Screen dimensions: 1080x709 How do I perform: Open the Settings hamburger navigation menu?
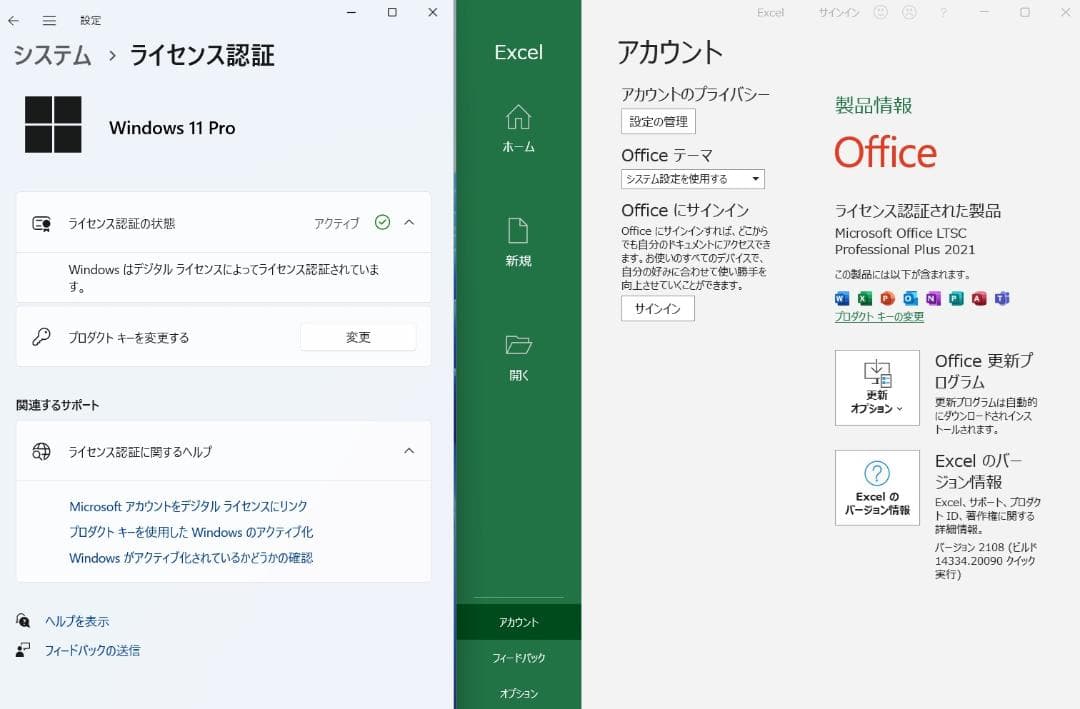[49, 20]
